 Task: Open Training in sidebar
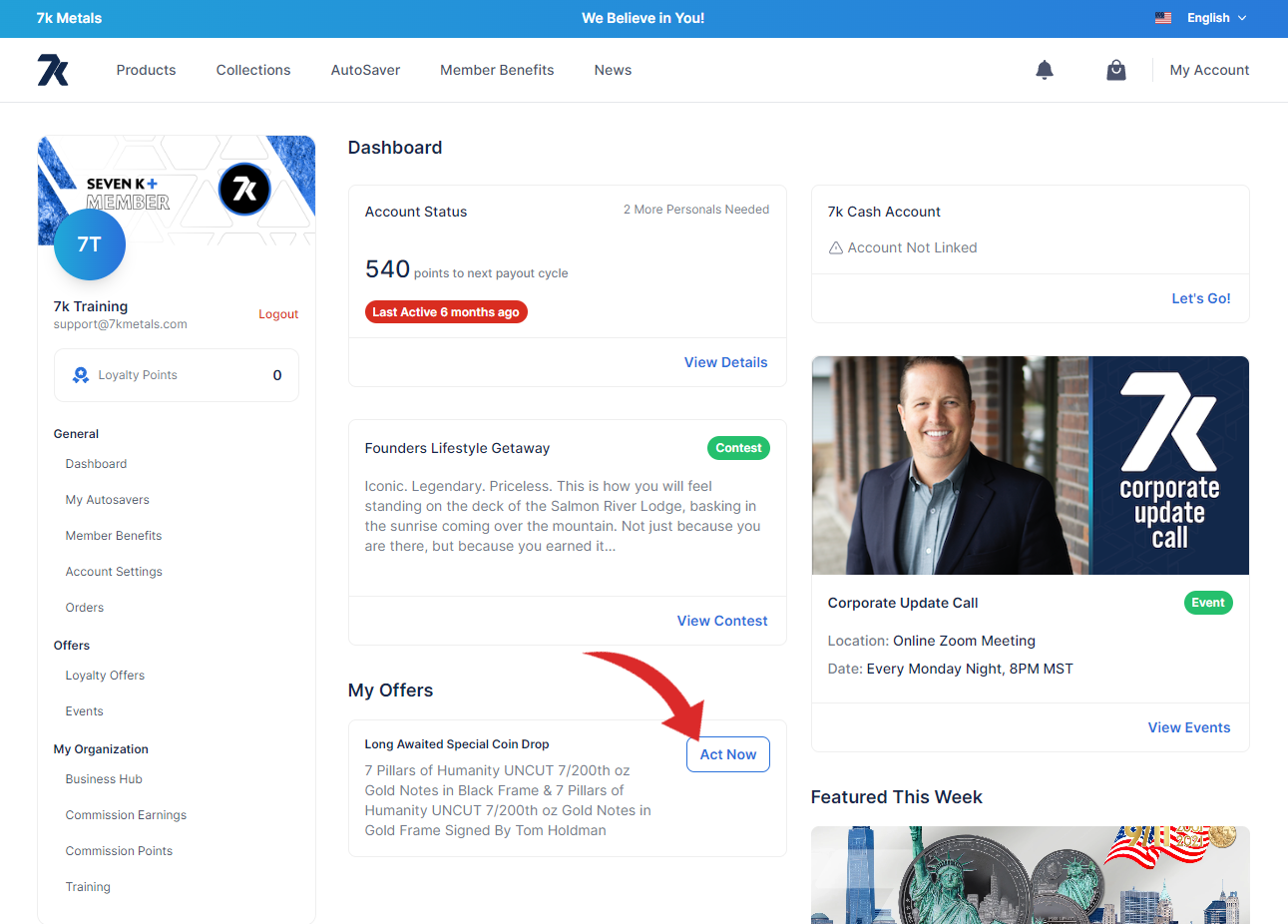pyautogui.click(x=88, y=887)
